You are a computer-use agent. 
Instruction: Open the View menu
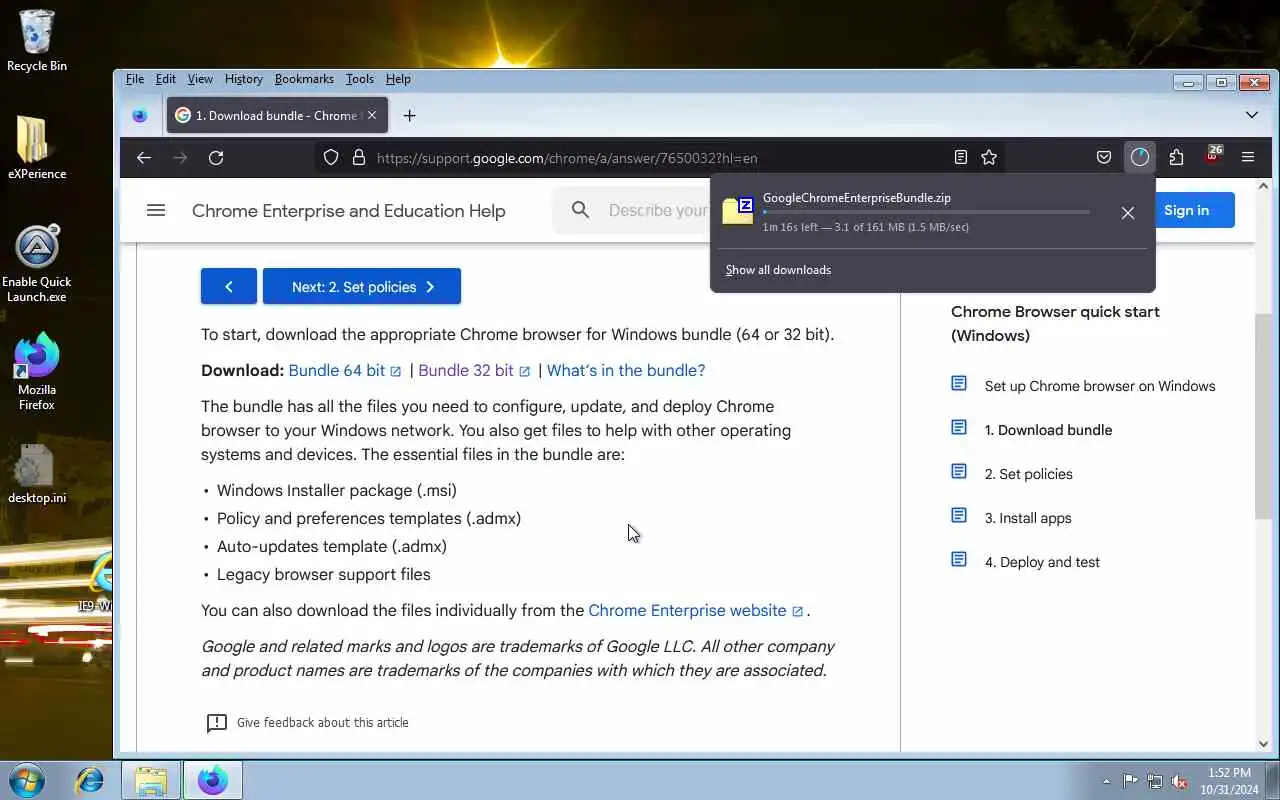pyautogui.click(x=200, y=79)
